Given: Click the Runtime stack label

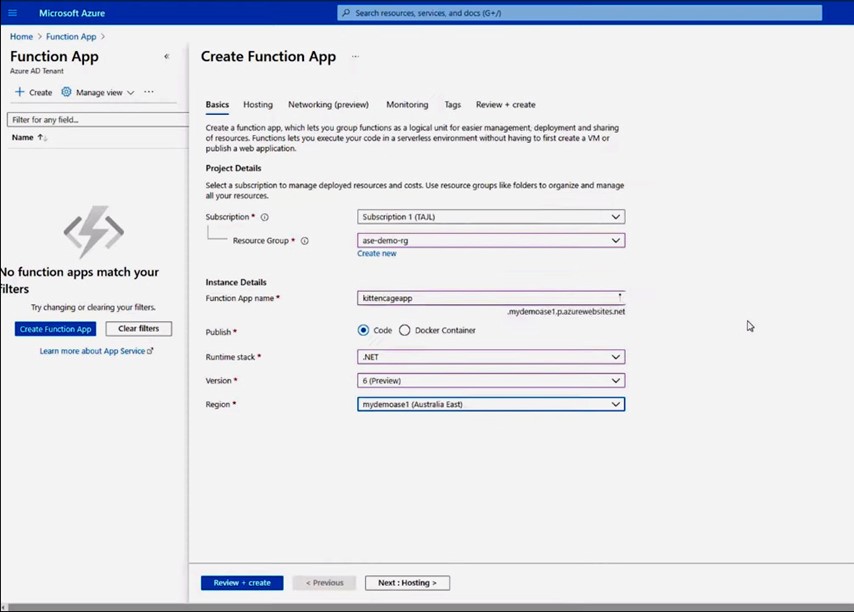Looking at the screenshot, I should click(x=230, y=357).
